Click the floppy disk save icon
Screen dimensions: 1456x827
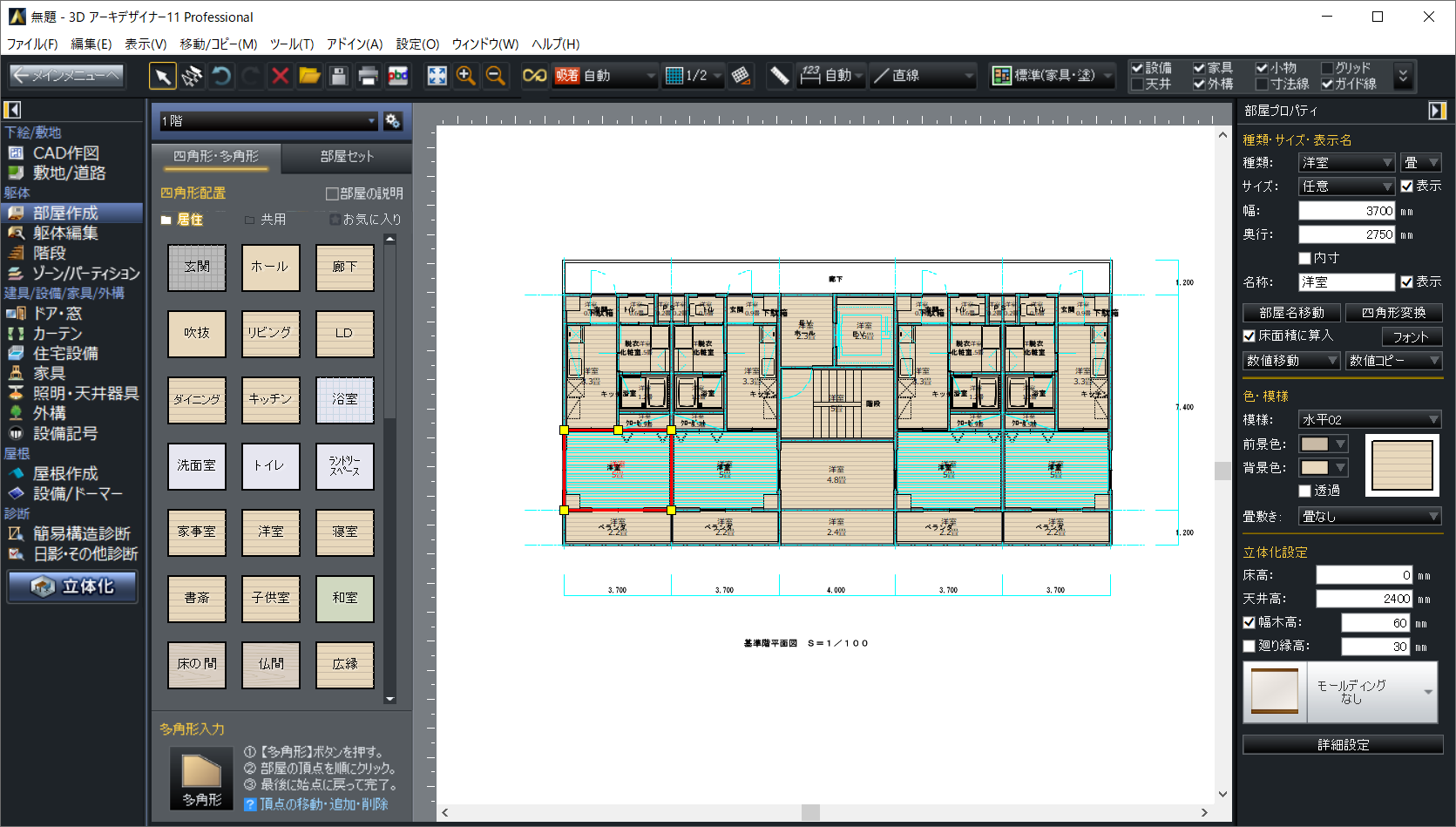(339, 77)
